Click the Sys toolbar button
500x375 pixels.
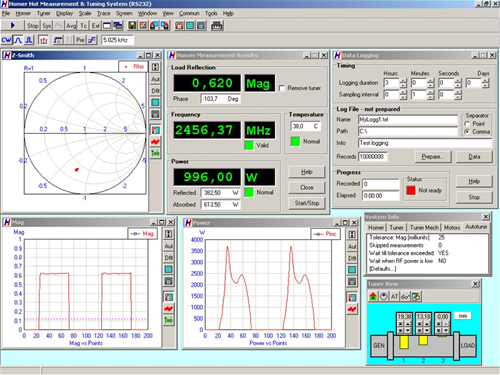coord(47,26)
